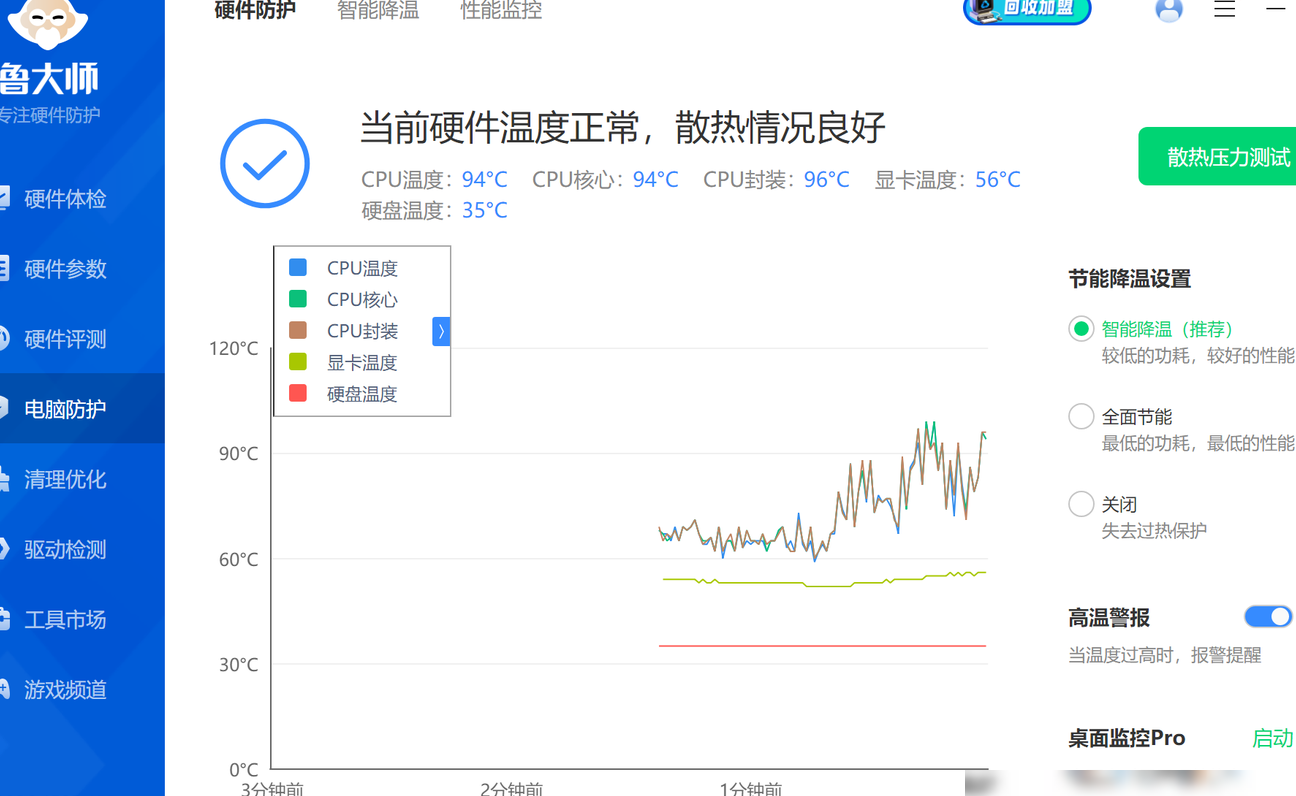Open the hamburger main menu
The image size is (1296, 796).
pos(1225,9)
